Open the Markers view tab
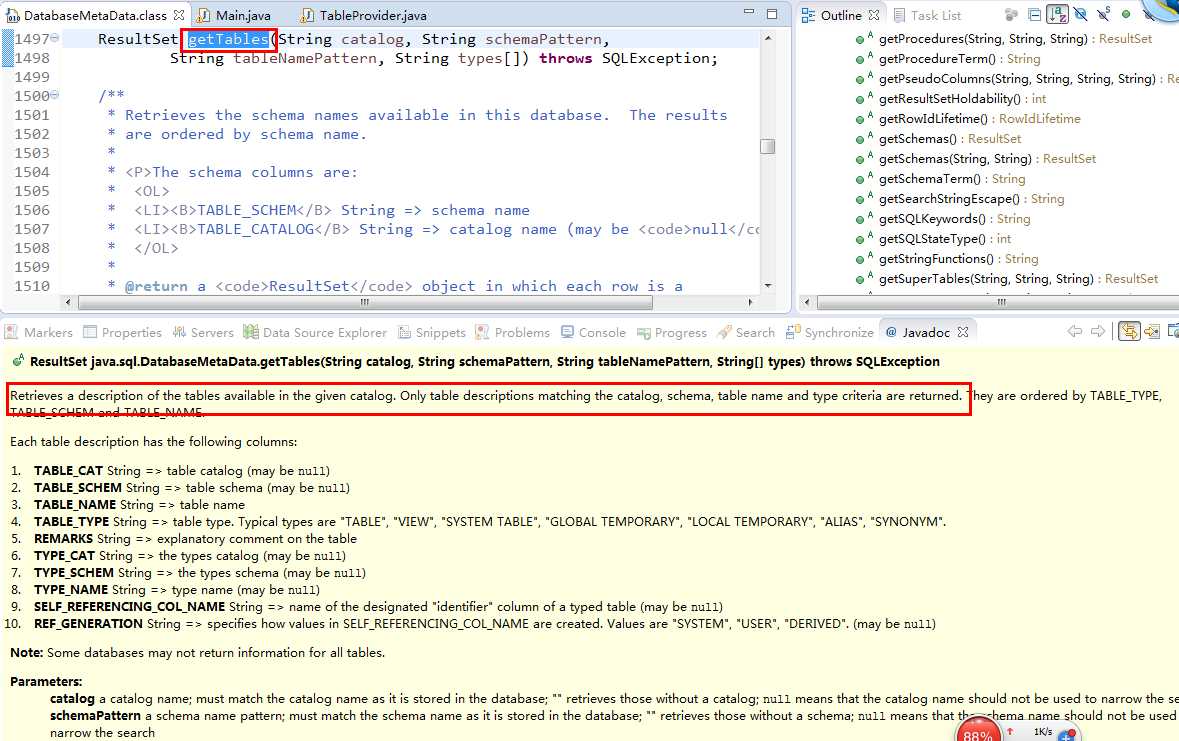This screenshot has height=741, width=1179. click(x=39, y=333)
